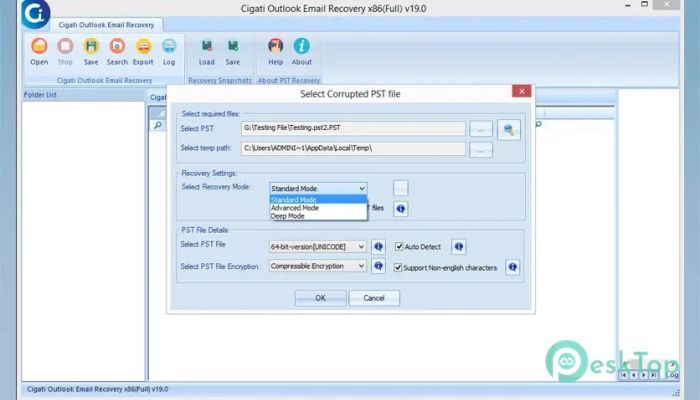Click info icon next to 64-bit-version dropdown
700x400 pixels.
tap(378, 246)
